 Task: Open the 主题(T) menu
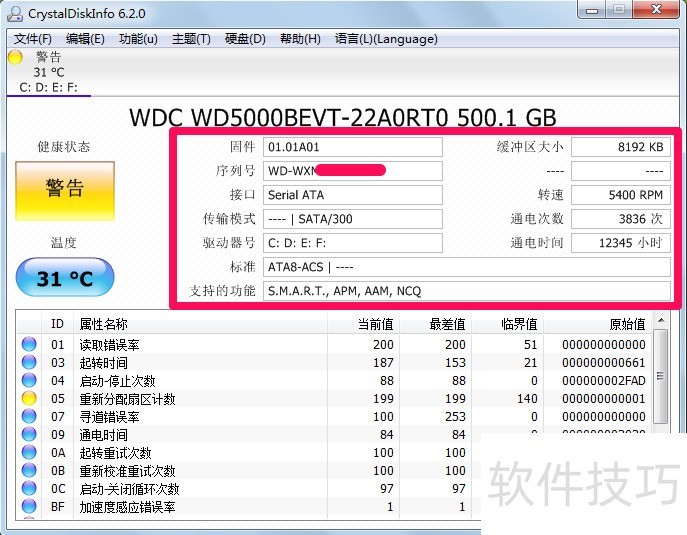point(191,39)
